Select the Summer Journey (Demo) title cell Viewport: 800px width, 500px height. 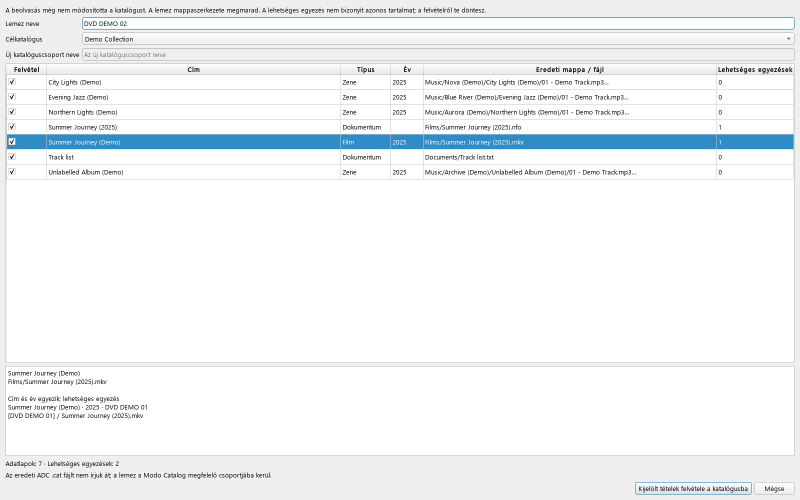tap(193, 142)
